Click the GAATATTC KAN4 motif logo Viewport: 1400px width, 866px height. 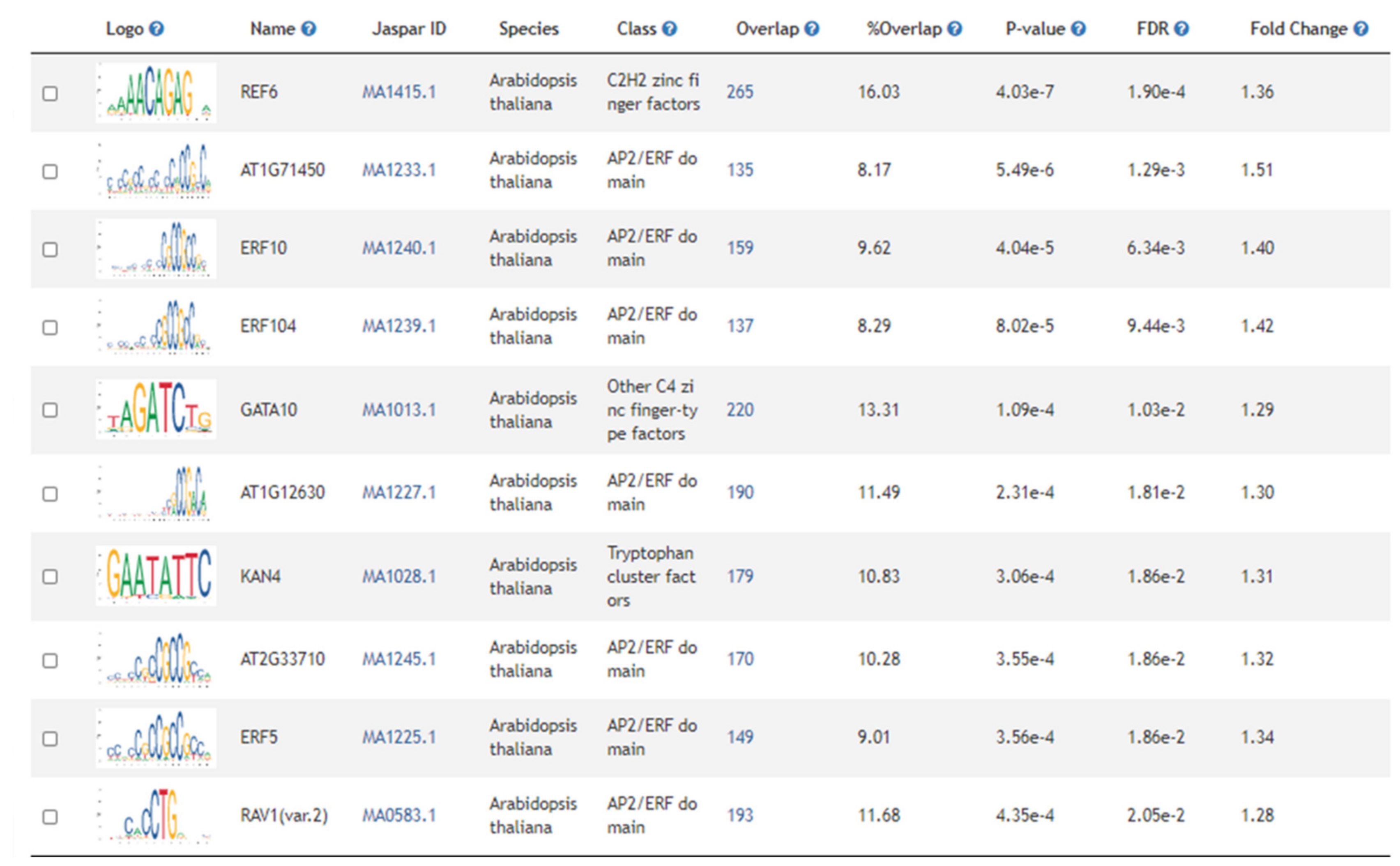(157, 576)
